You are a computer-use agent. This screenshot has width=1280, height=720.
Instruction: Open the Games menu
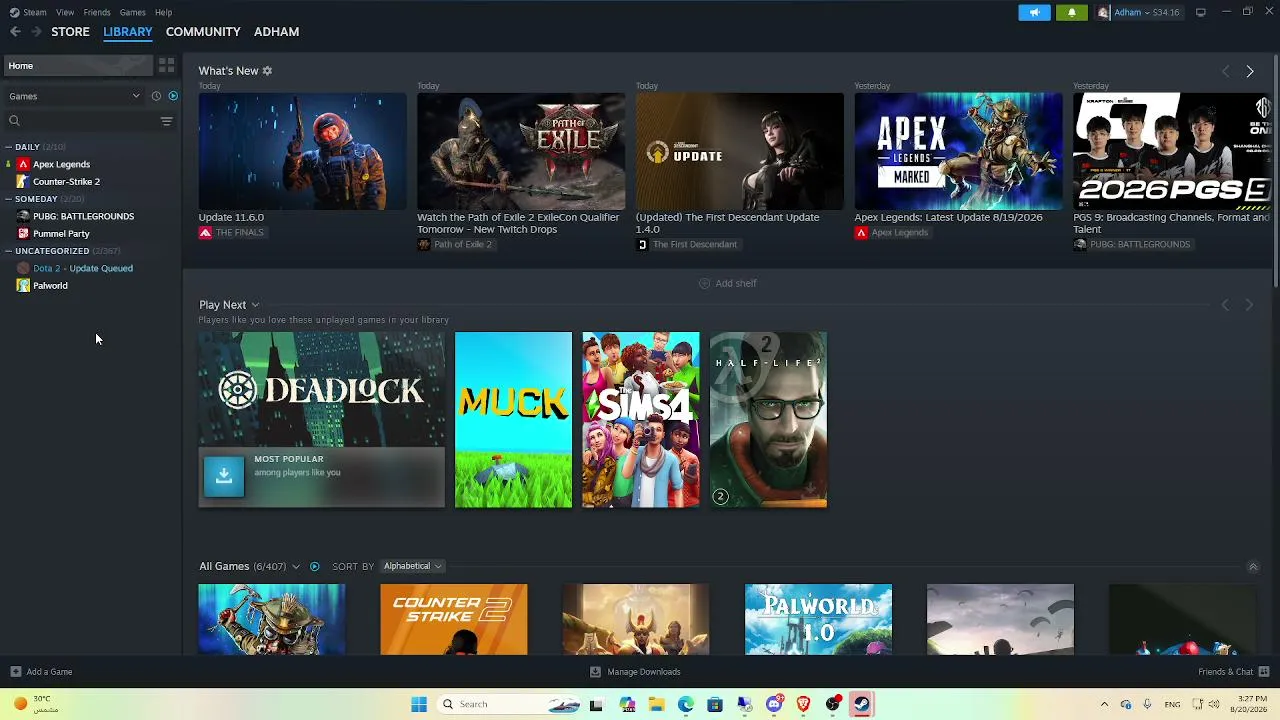click(x=132, y=12)
